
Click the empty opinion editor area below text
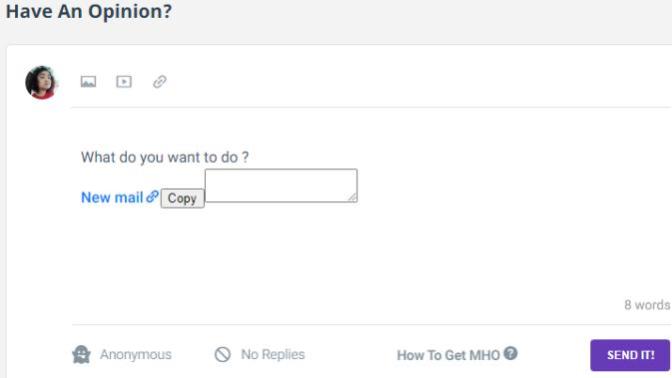pos(369,257)
